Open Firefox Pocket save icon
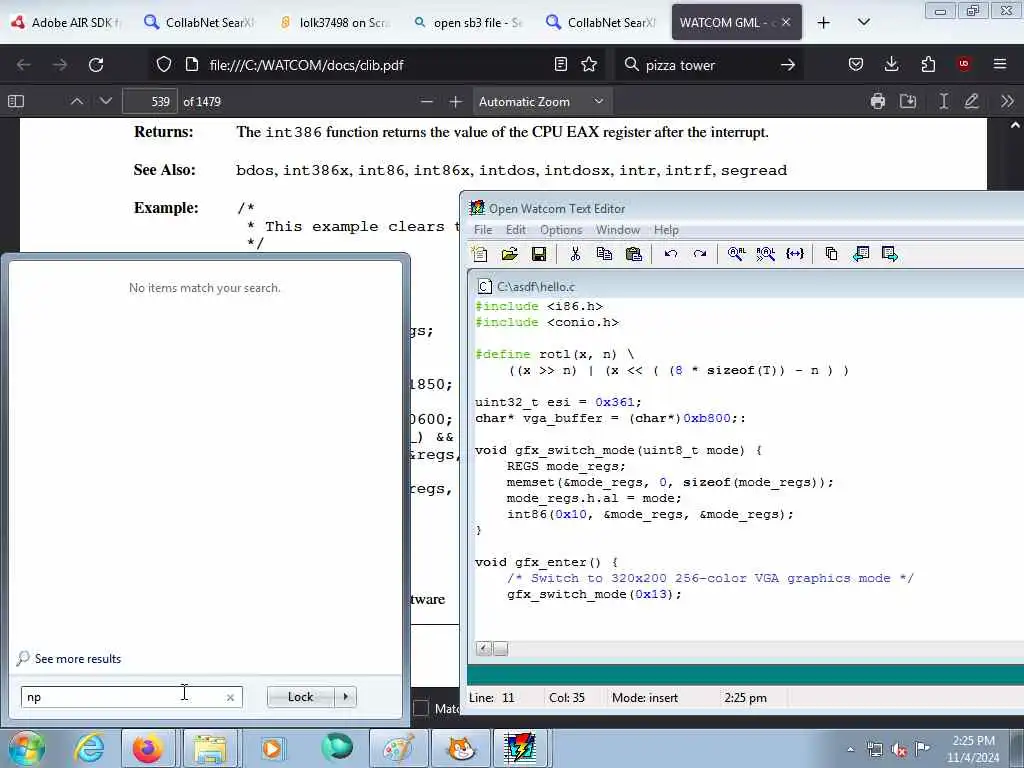 856,64
